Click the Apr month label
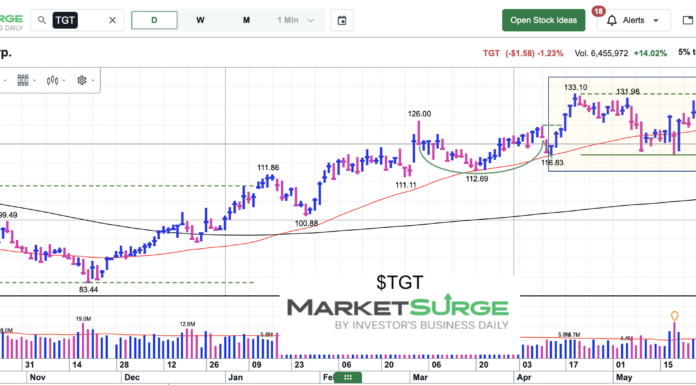 click(x=524, y=377)
